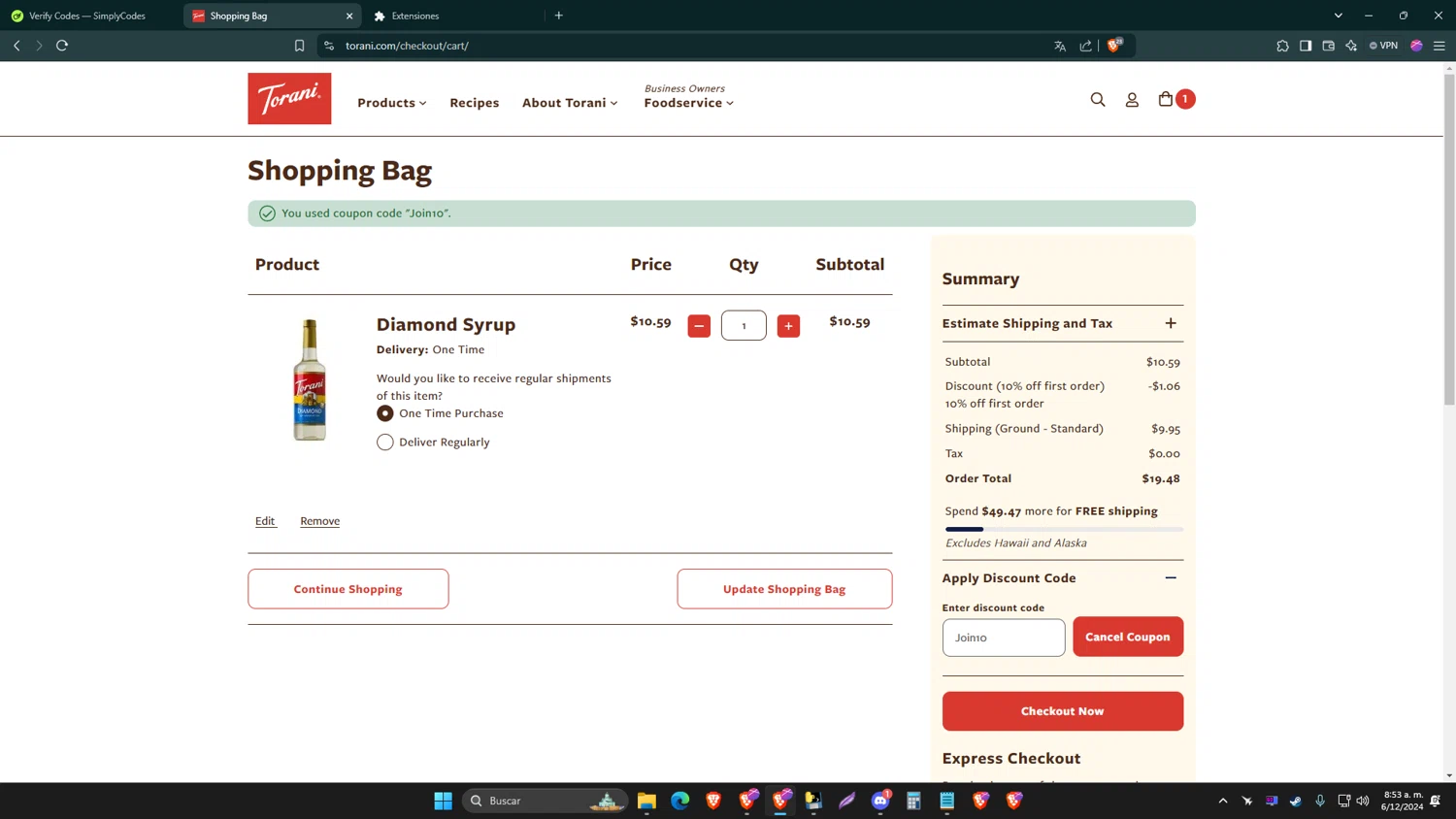View site information icon in address bar

pos(329,46)
